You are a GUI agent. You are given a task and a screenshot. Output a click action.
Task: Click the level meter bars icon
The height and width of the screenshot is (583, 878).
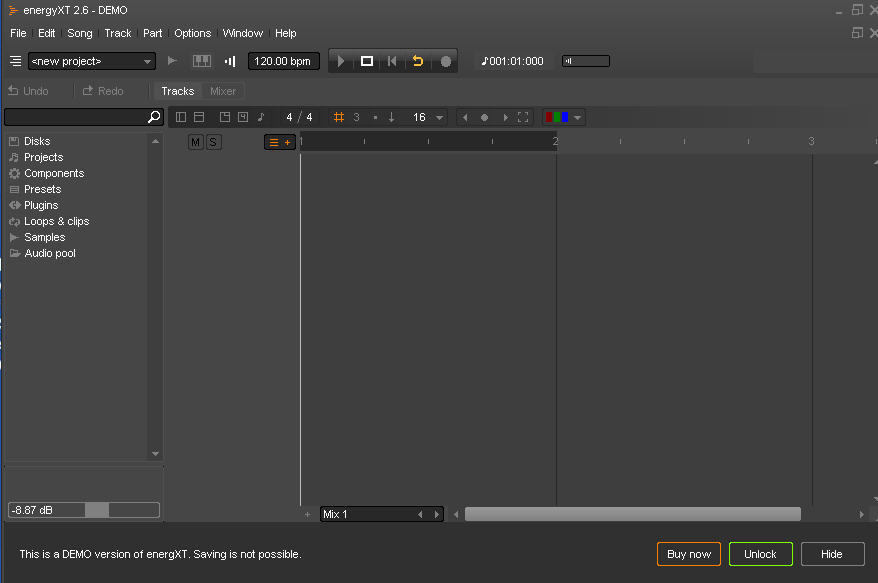click(230, 61)
